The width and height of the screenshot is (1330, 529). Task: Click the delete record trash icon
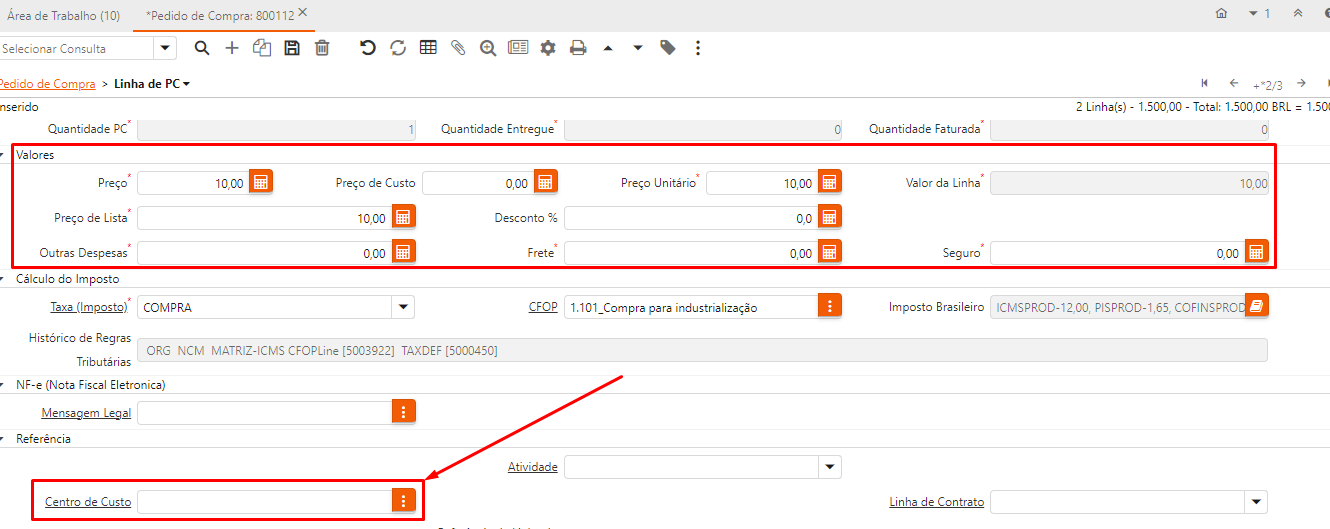point(322,48)
